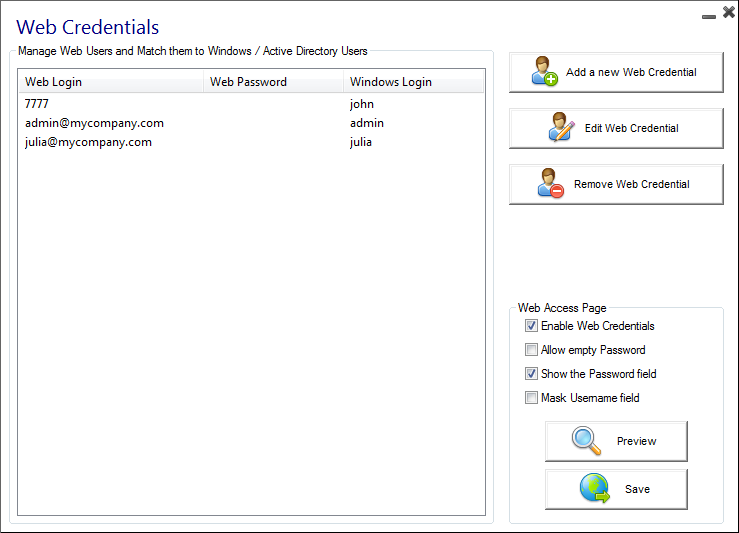This screenshot has height=533, width=739.
Task: Click the edit user pencil icon
Action: coord(562,128)
